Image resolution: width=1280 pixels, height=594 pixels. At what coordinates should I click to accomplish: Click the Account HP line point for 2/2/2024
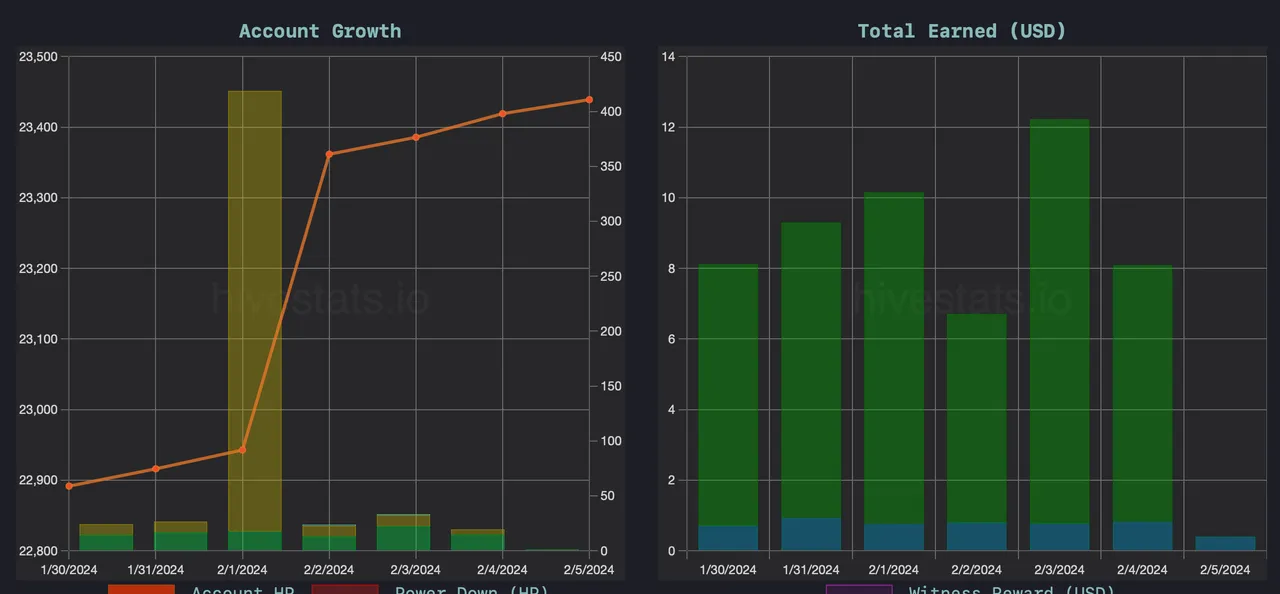pos(329,154)
